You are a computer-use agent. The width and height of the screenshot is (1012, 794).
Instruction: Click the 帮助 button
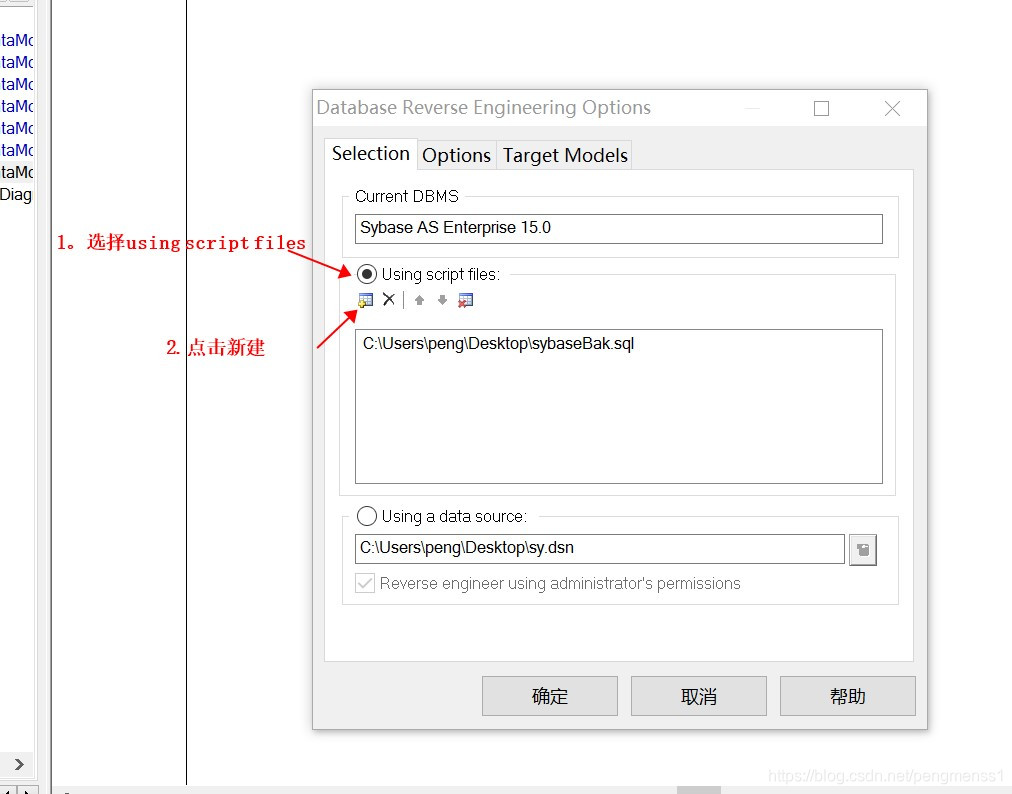pyautogui.click(x=847, y=696)
